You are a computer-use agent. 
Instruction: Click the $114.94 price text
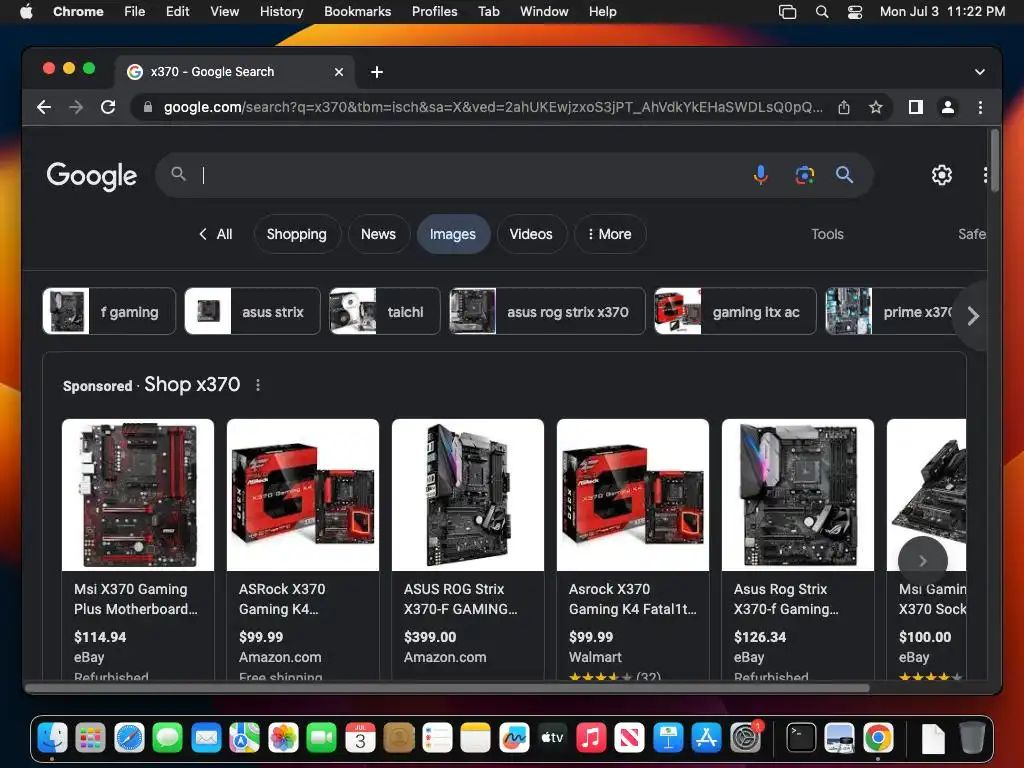(100, 637)
